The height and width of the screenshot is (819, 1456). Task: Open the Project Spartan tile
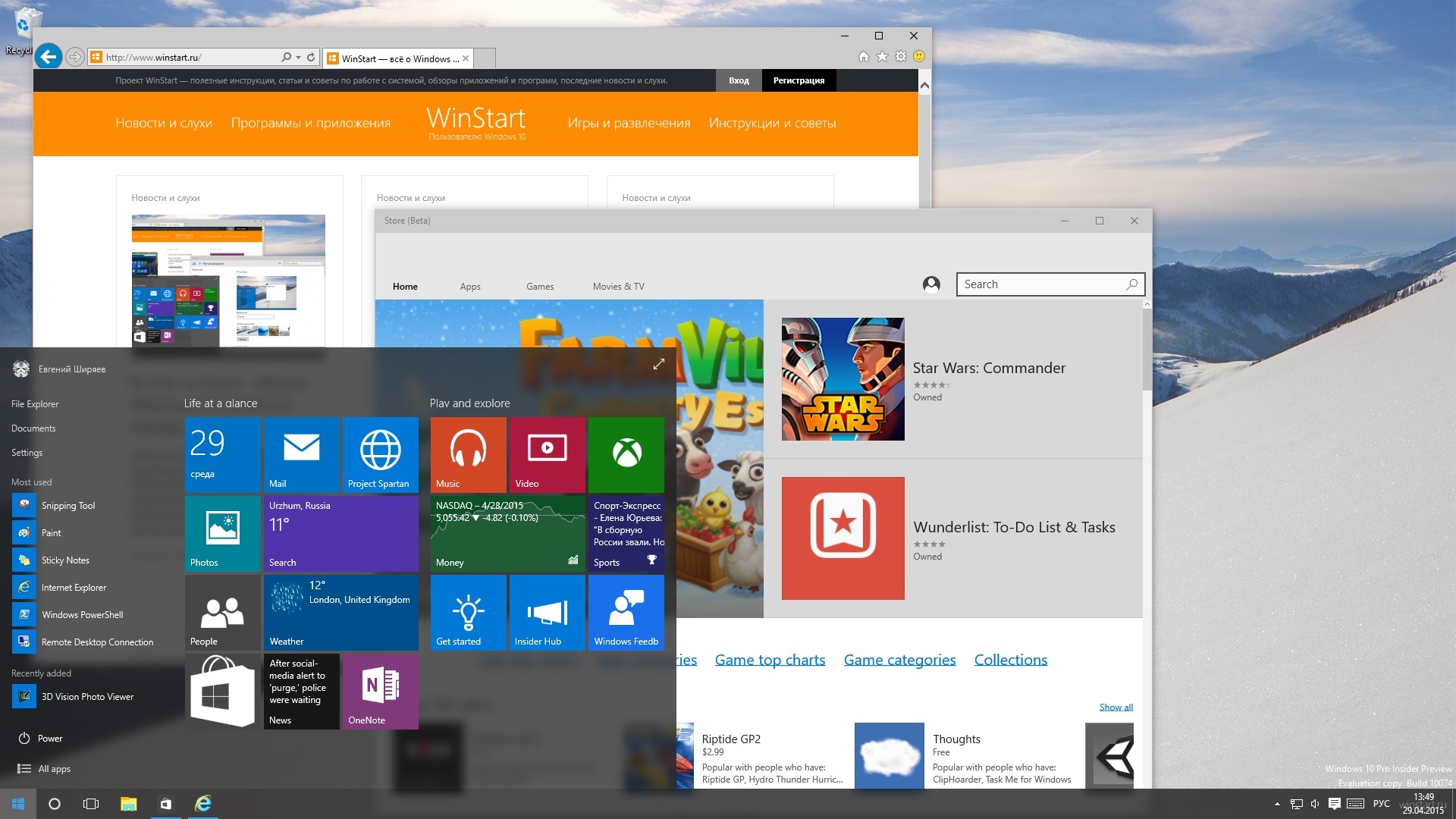(380, 454)
